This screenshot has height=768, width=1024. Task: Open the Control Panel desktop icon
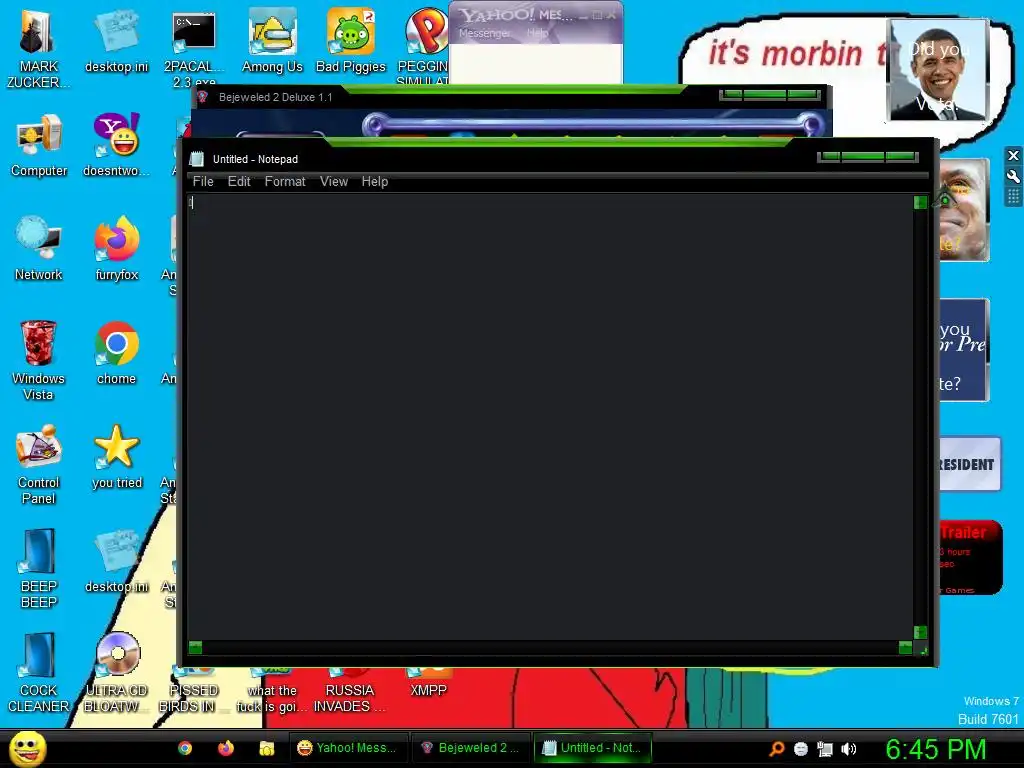point(39,465)
